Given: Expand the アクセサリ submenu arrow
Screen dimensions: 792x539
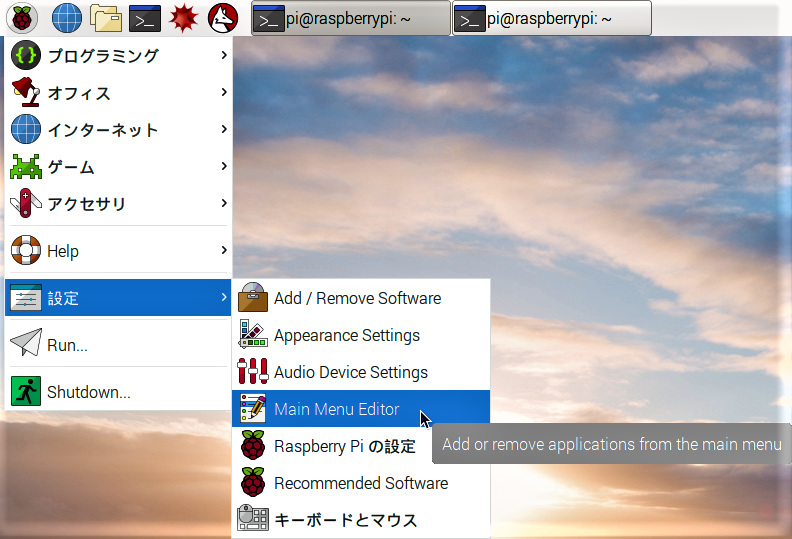Looking at the screenshot, I should [224, 203].
